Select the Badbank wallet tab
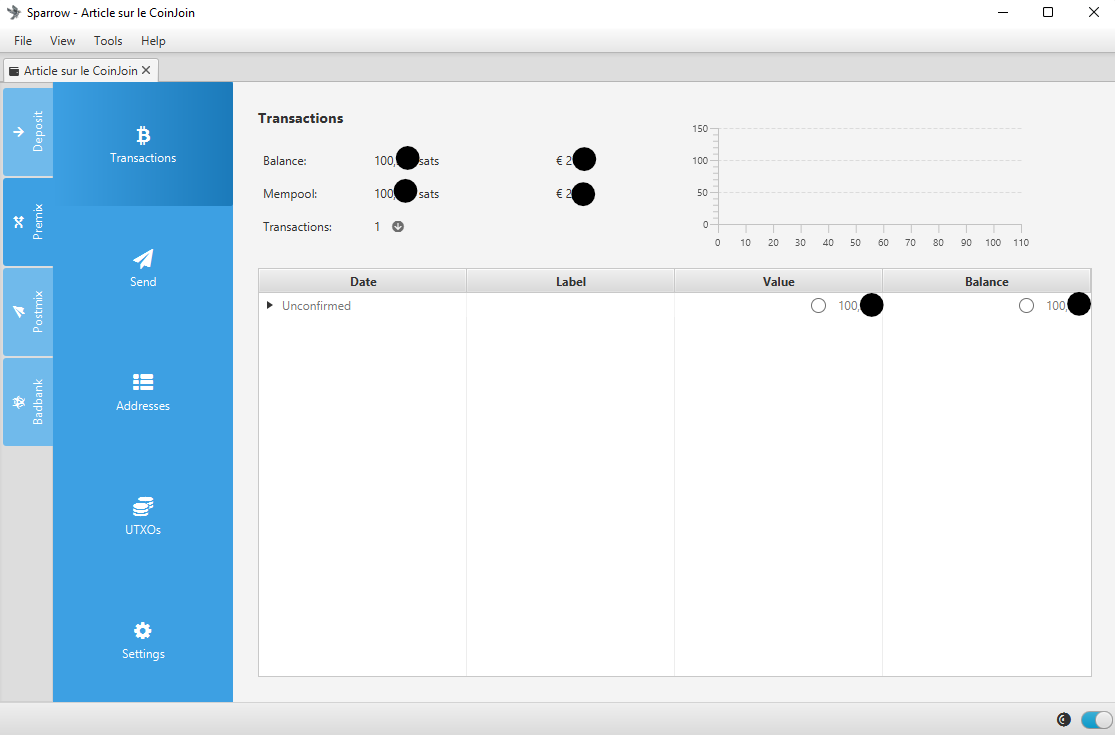The height and width of the screenshot is (735, 1115). 28,402
